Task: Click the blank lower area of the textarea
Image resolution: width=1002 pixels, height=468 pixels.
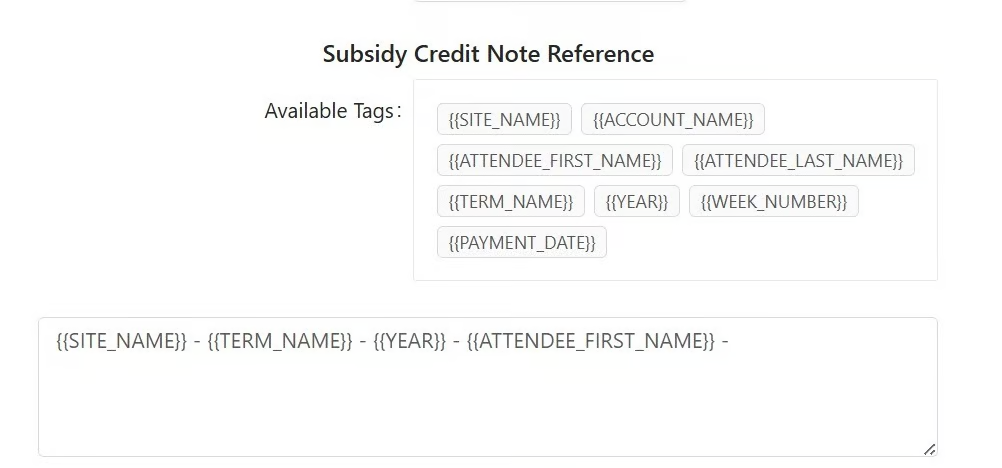Action: click(487, 415)
